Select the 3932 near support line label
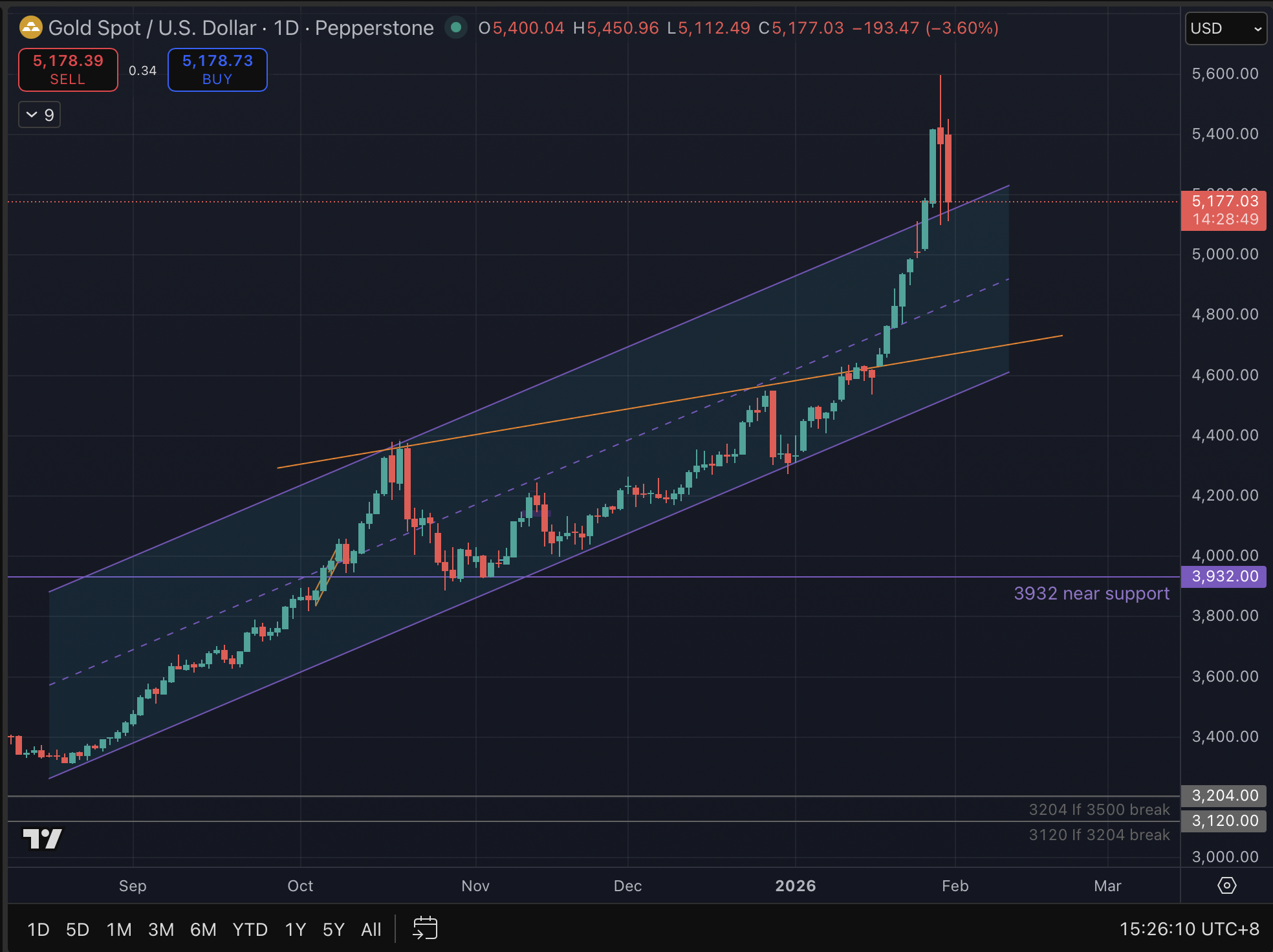This screenshot has height=952, width=1273. pyautogui.click(x=1091, y=593)
